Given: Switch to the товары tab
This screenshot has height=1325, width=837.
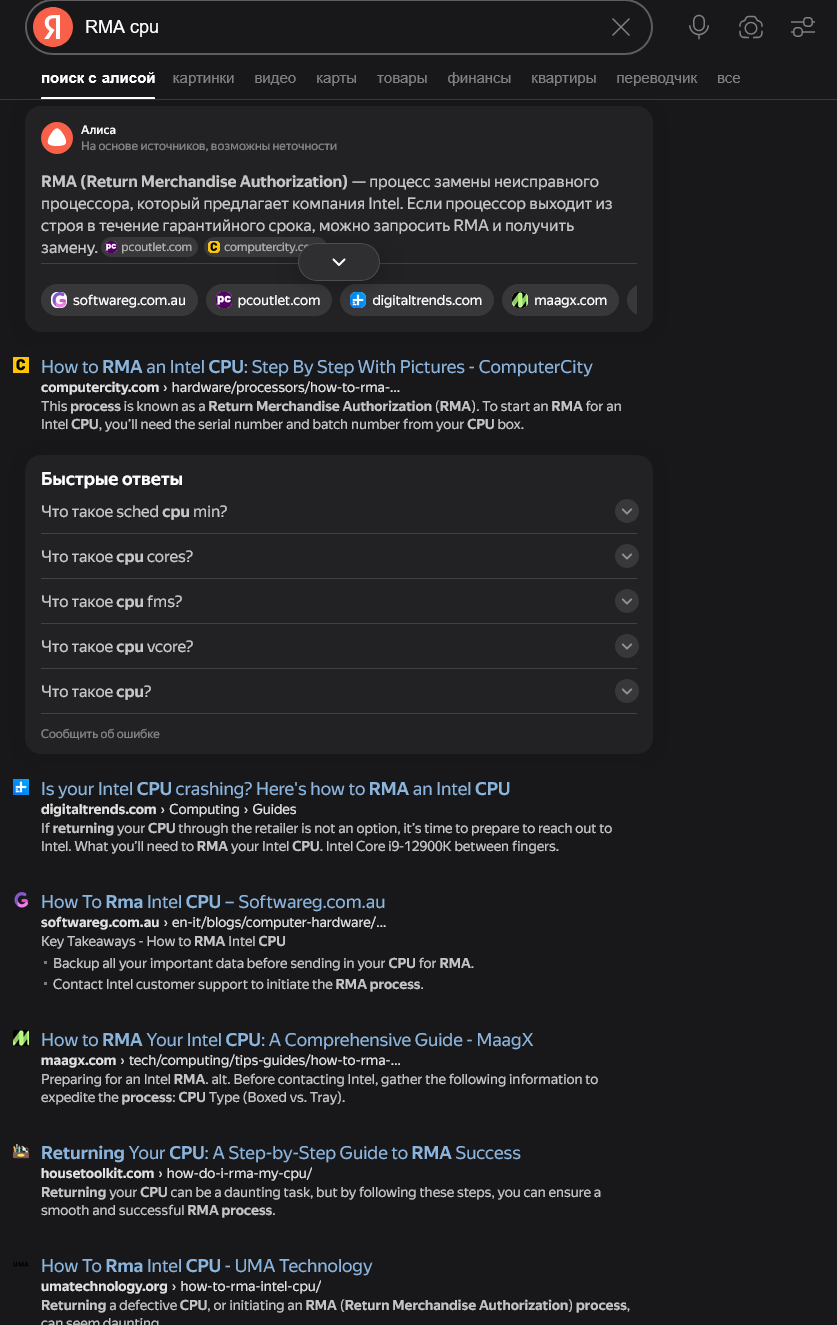Looking at the screenshot, I should (x=402, y=78).
